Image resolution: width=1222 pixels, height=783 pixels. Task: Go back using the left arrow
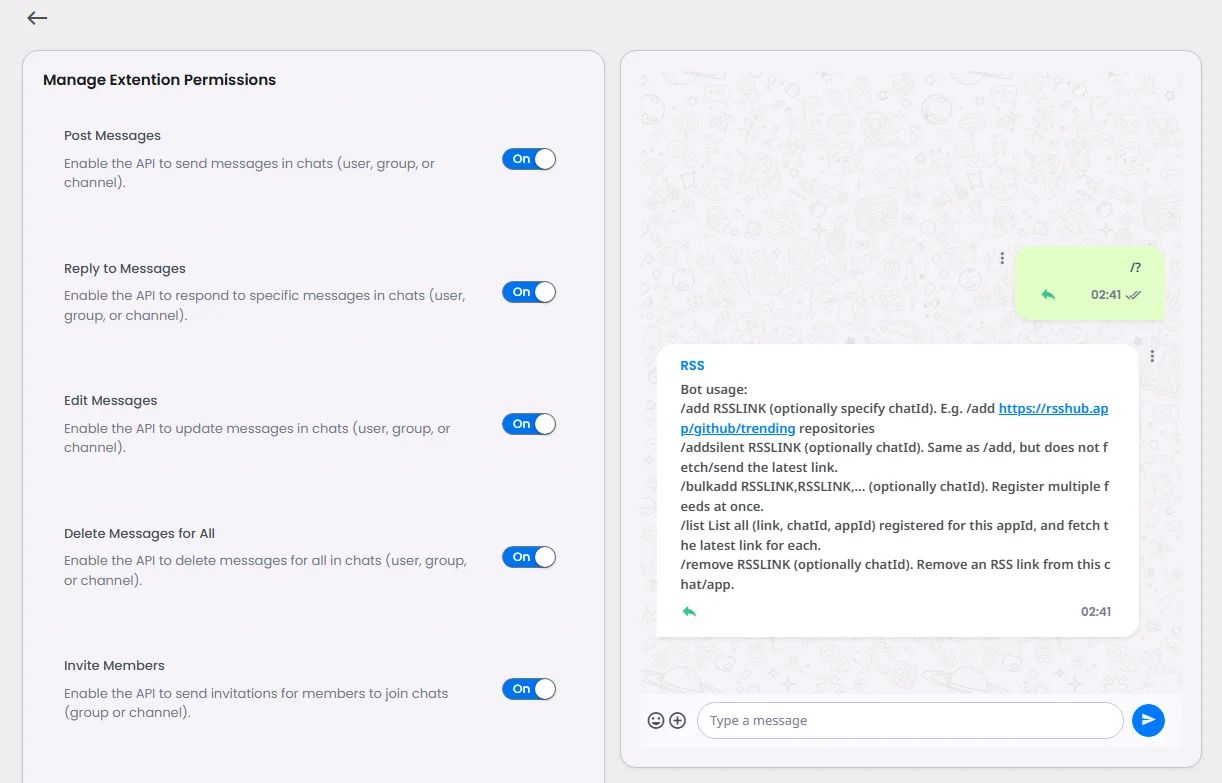pos(37,18)
